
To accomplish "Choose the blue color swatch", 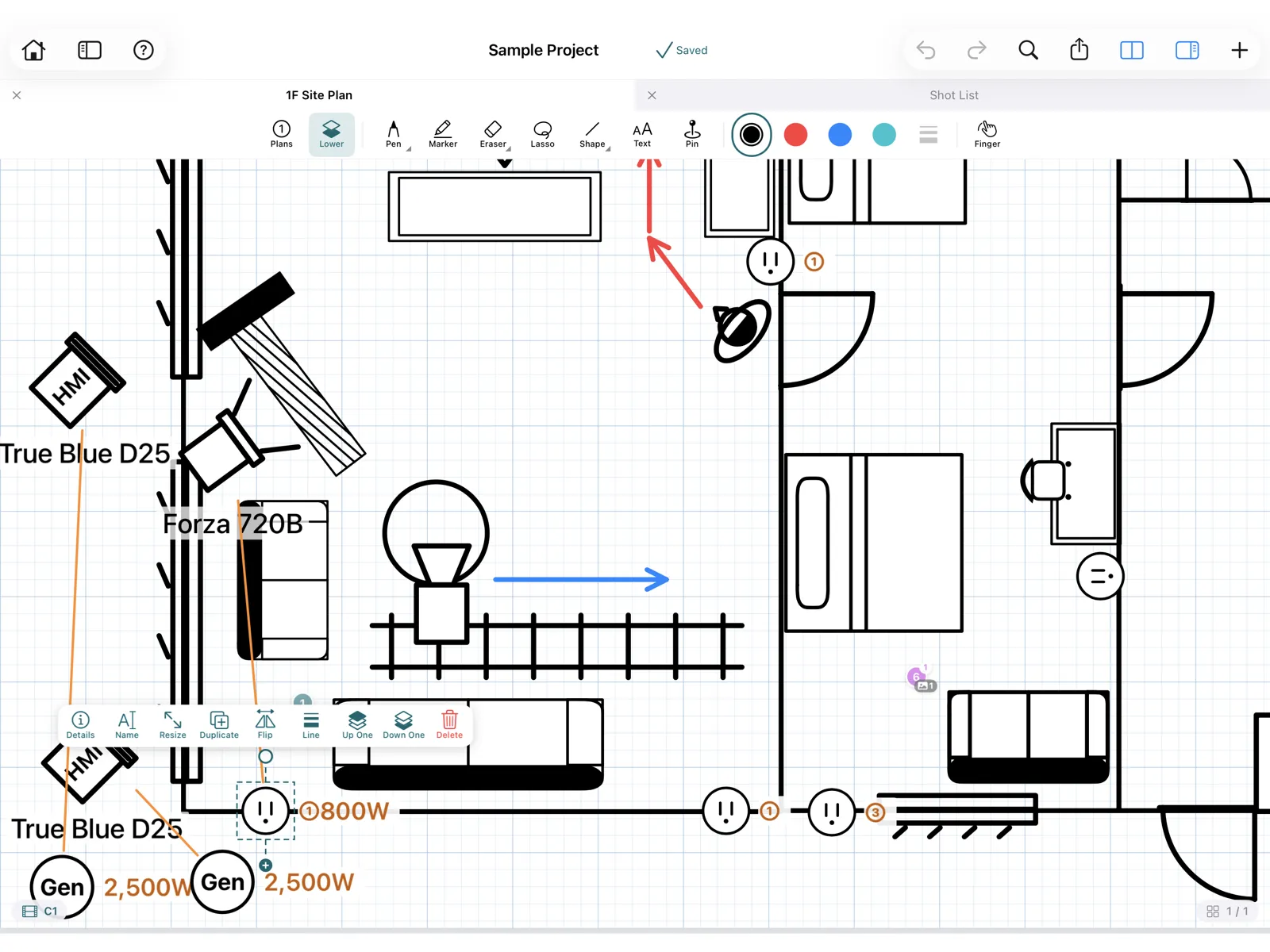I will point(840,135).
